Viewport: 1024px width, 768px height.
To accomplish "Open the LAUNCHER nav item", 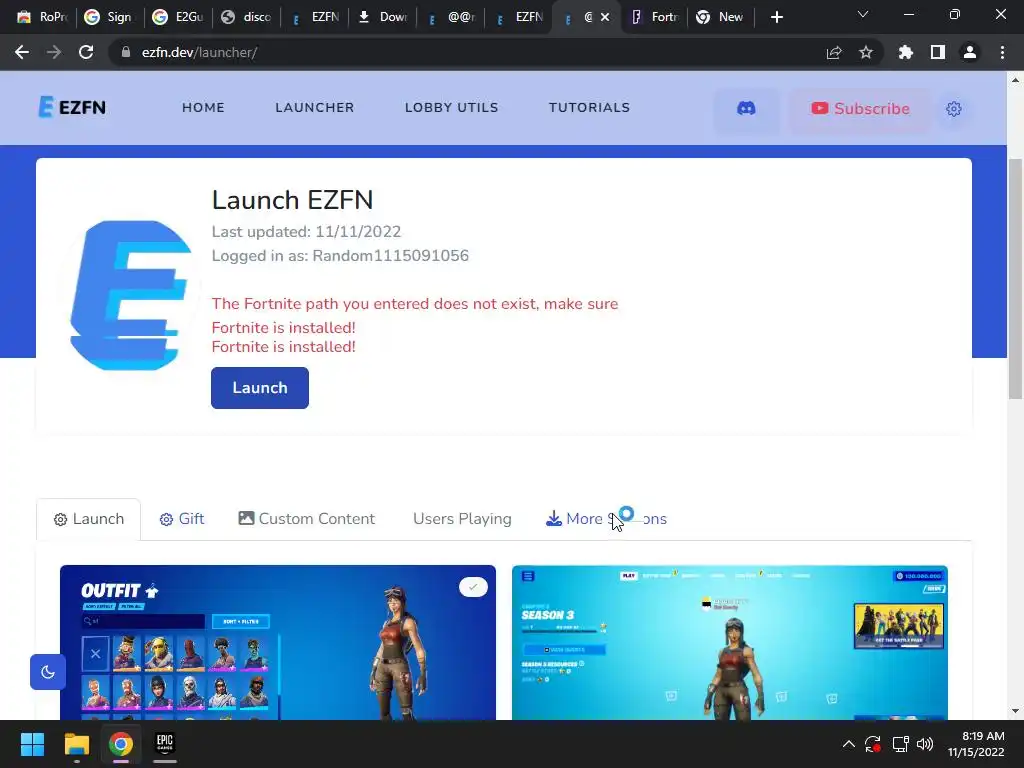I will tap(315, 108).
